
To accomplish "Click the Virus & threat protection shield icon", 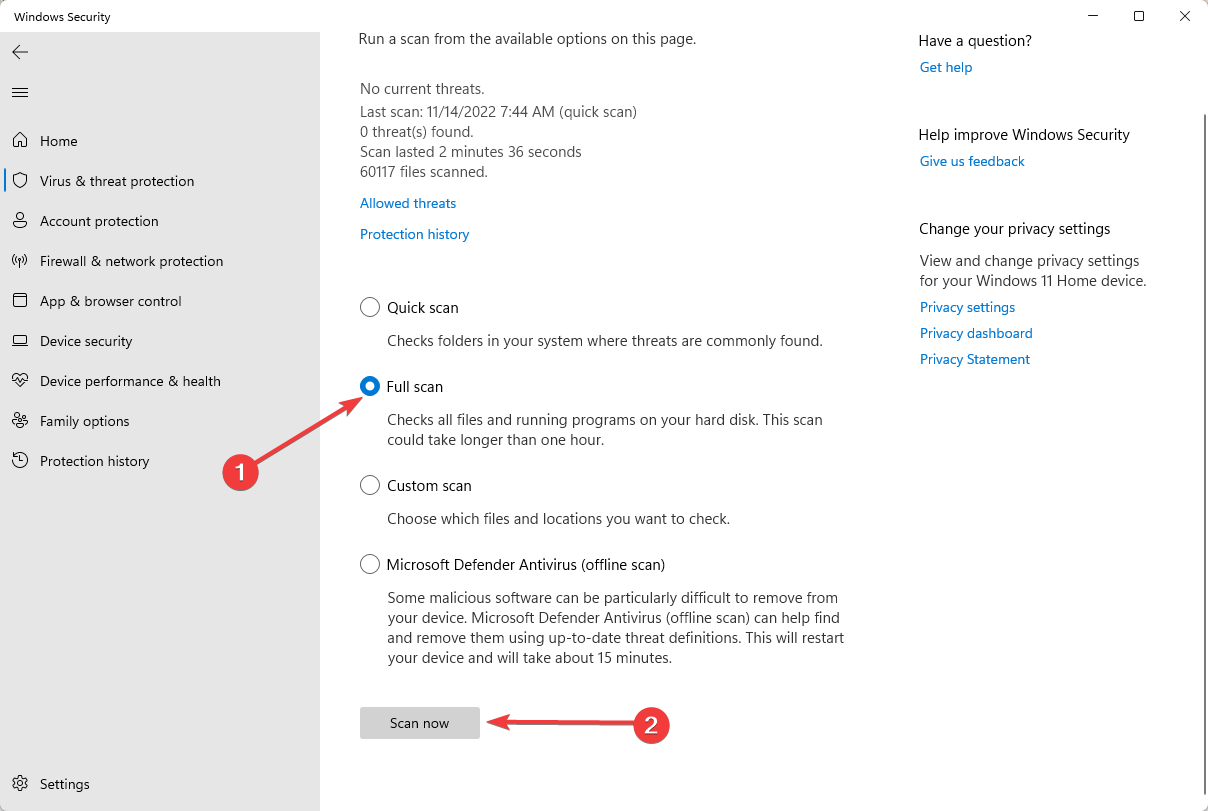I will click(x=20, y=181).
